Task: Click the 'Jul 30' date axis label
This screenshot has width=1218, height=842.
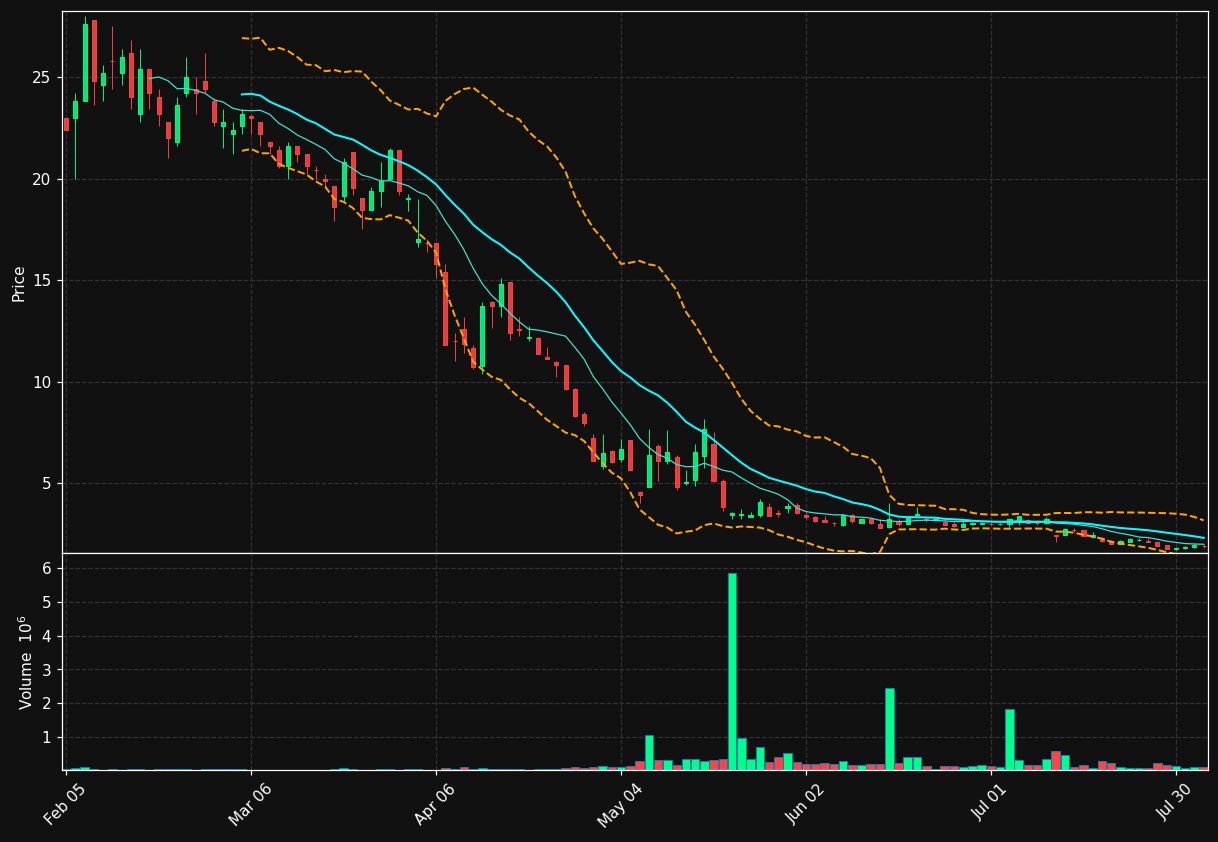Action: [x=1176, y=804]
